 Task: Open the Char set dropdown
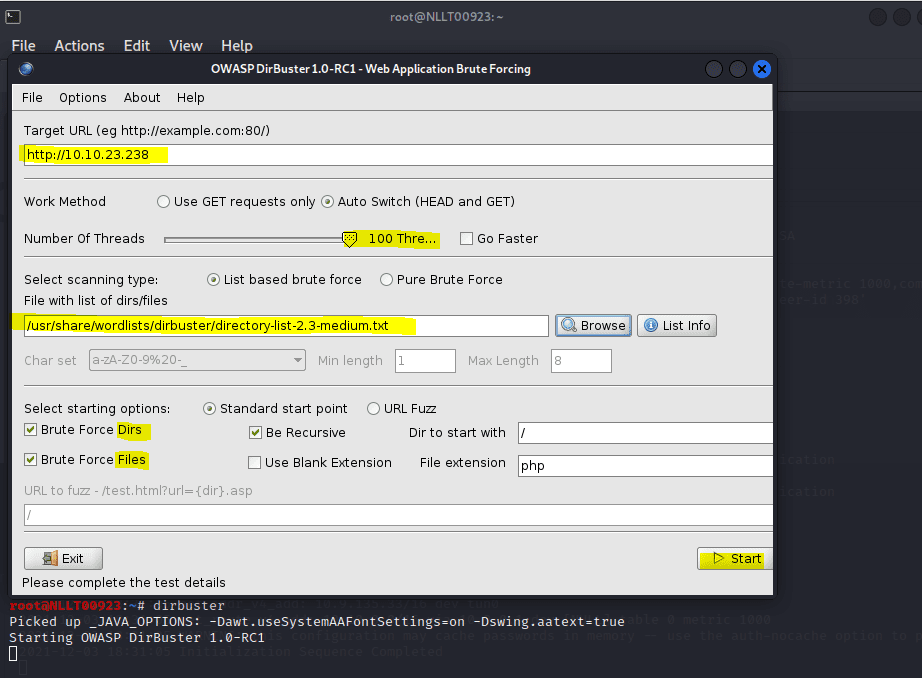[198, 360]
